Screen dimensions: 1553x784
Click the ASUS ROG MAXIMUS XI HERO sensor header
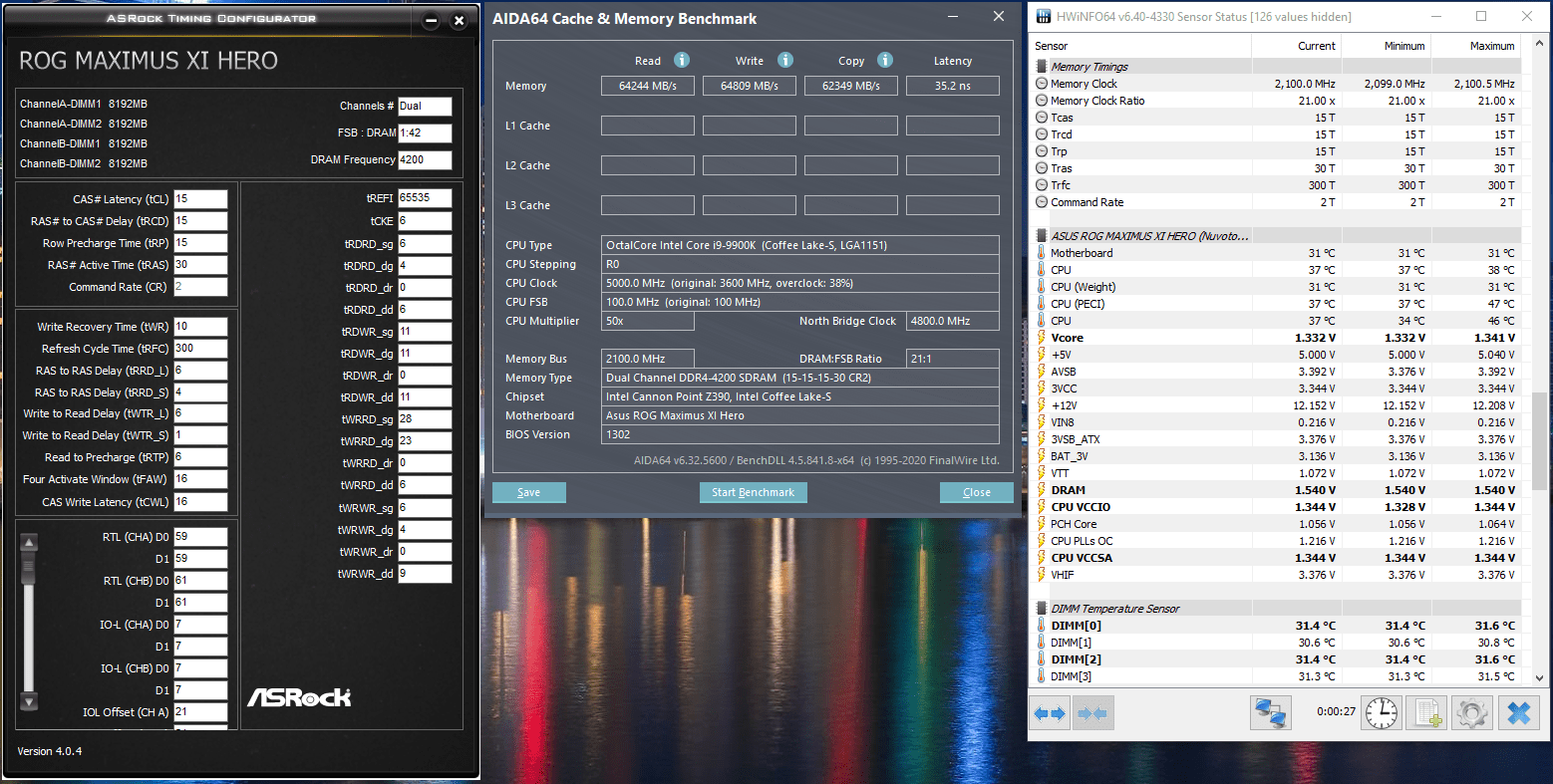[1149, 236]
